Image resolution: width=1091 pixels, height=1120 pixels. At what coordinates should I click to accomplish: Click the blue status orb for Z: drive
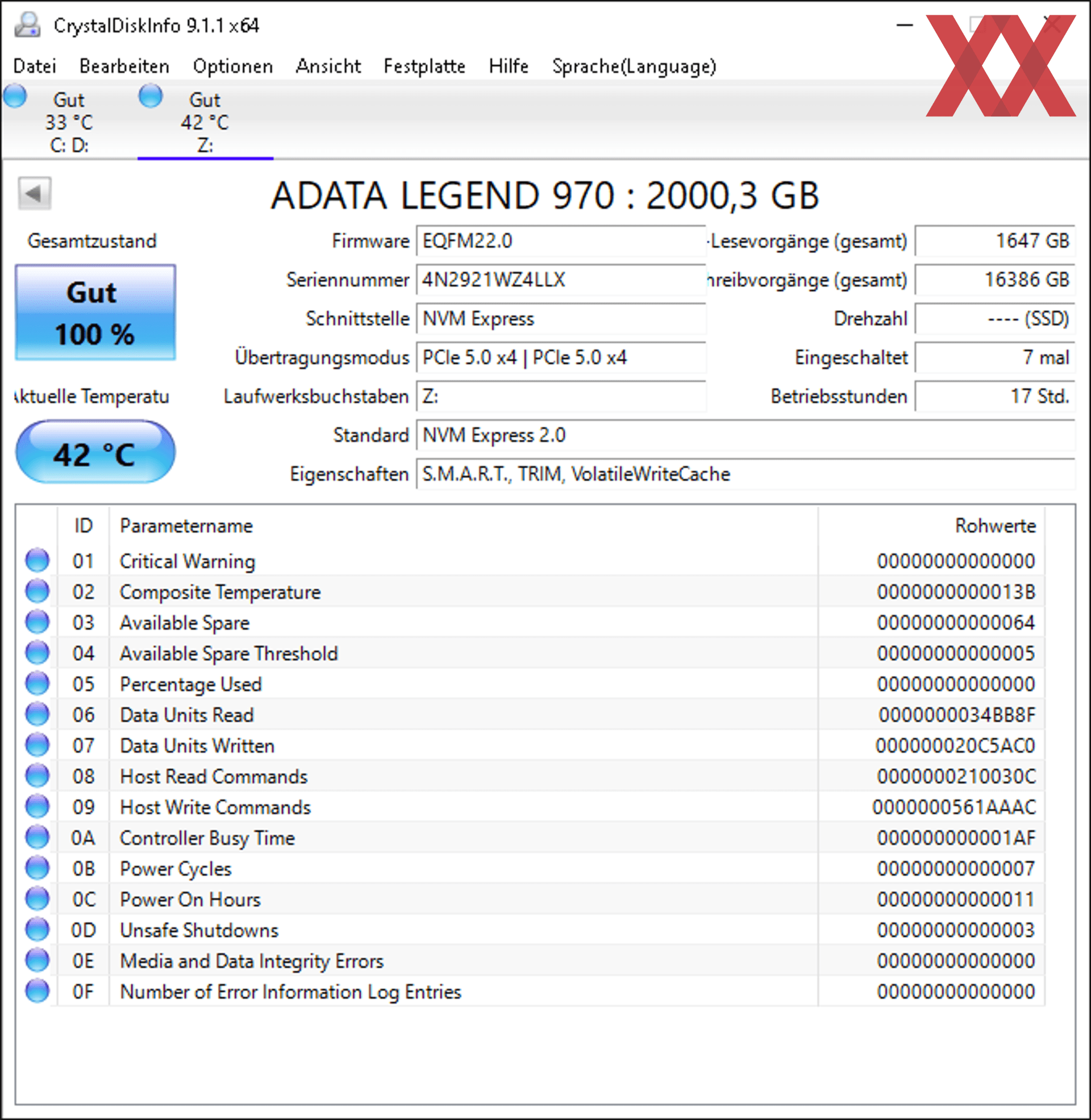(x=151, y=95)
